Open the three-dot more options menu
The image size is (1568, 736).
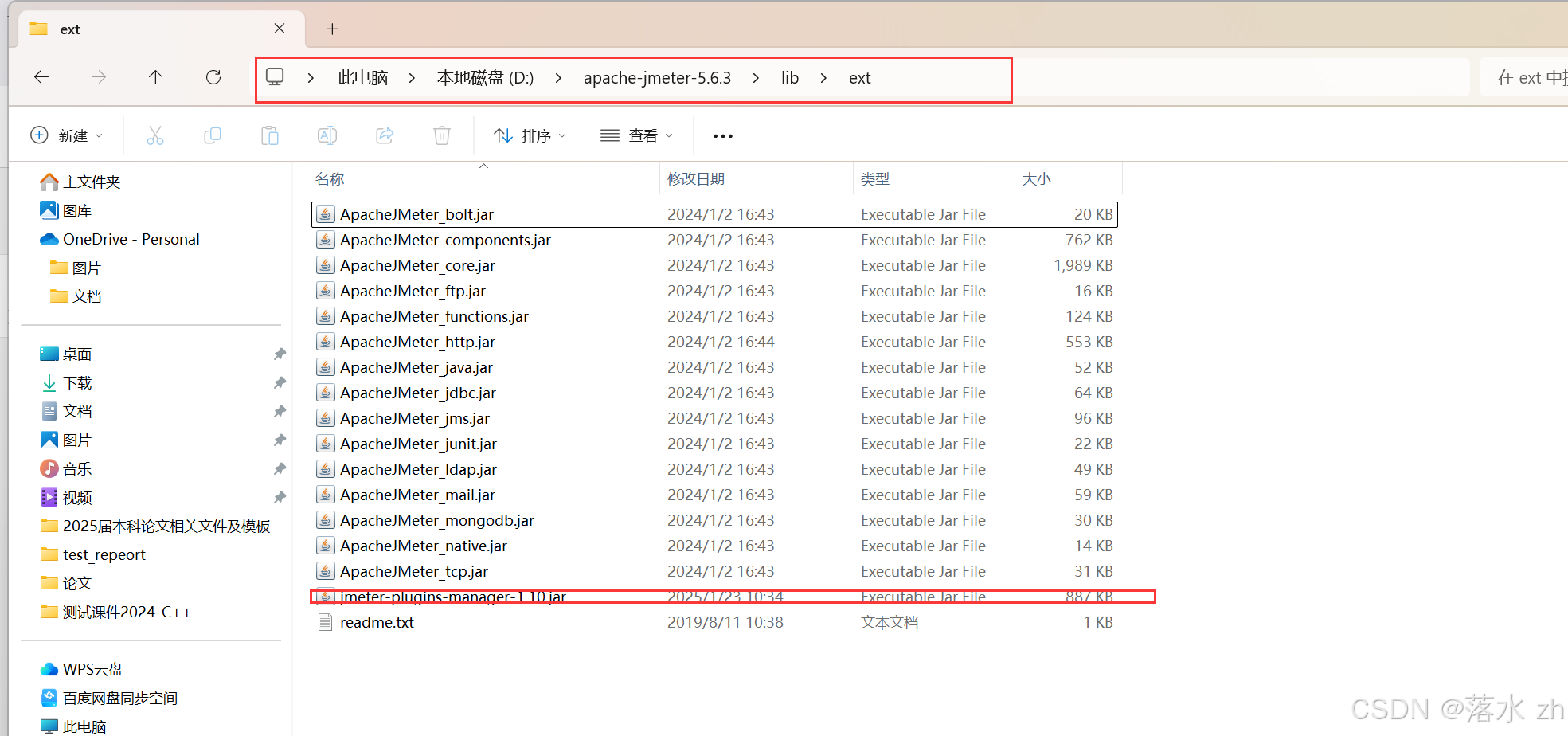pos(723,136)
